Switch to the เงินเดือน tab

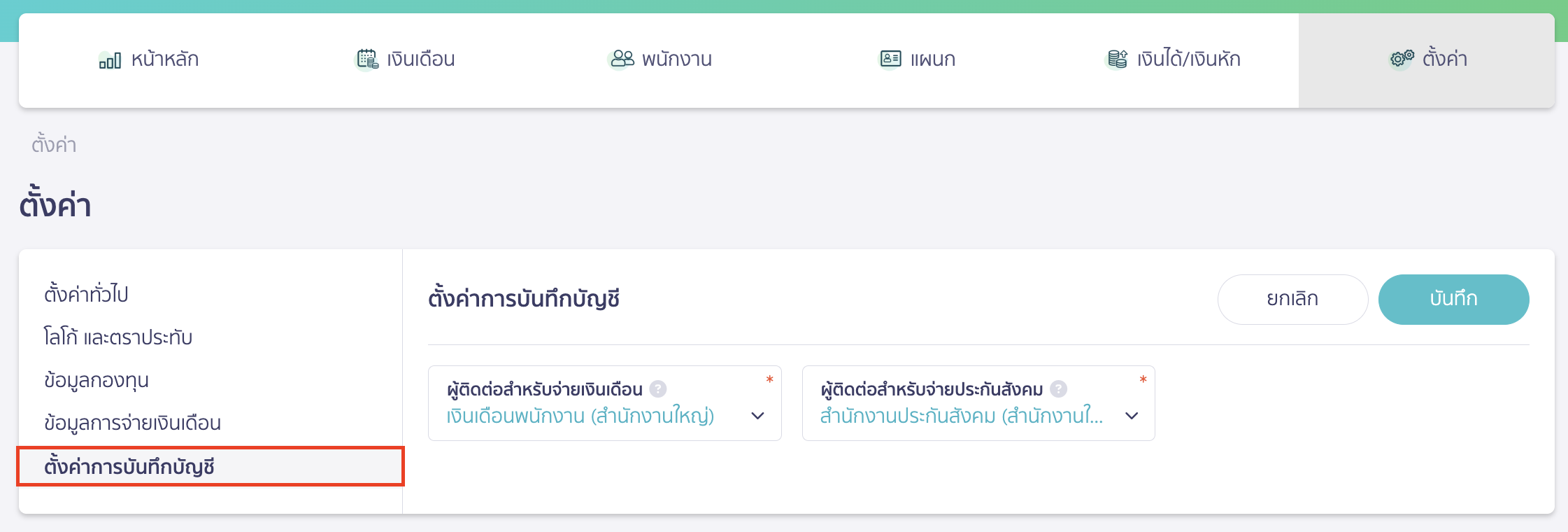(406, 59)
